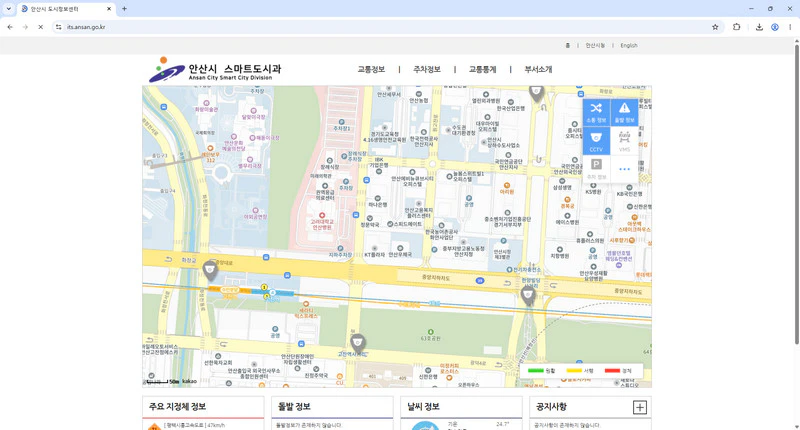Click the 화랑미술관 map label

(206, 109)
